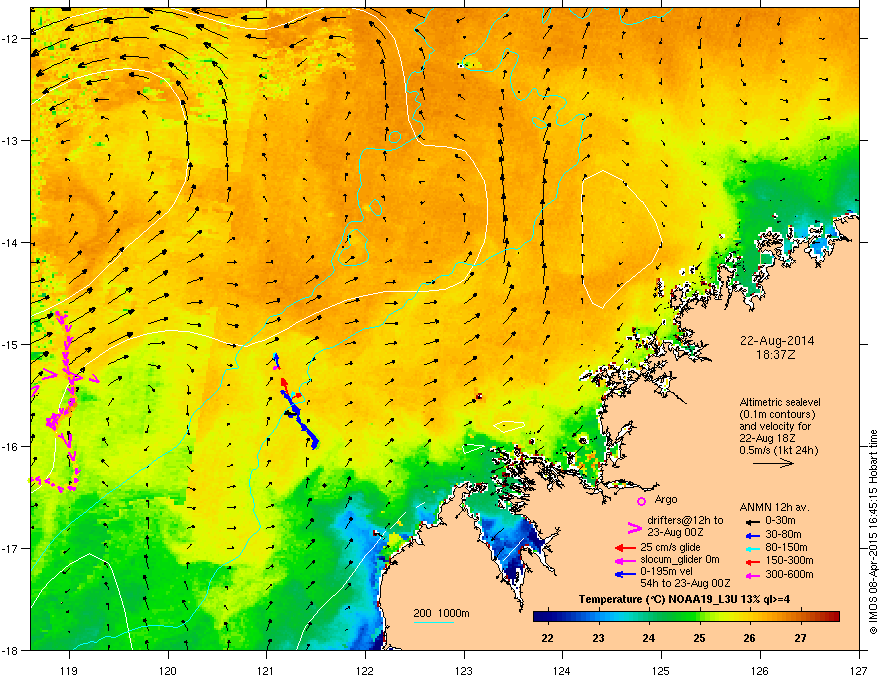Click the colorbar tick label 22
The width and height of the screenshot is (880, 680).
[x=548, y=638]
